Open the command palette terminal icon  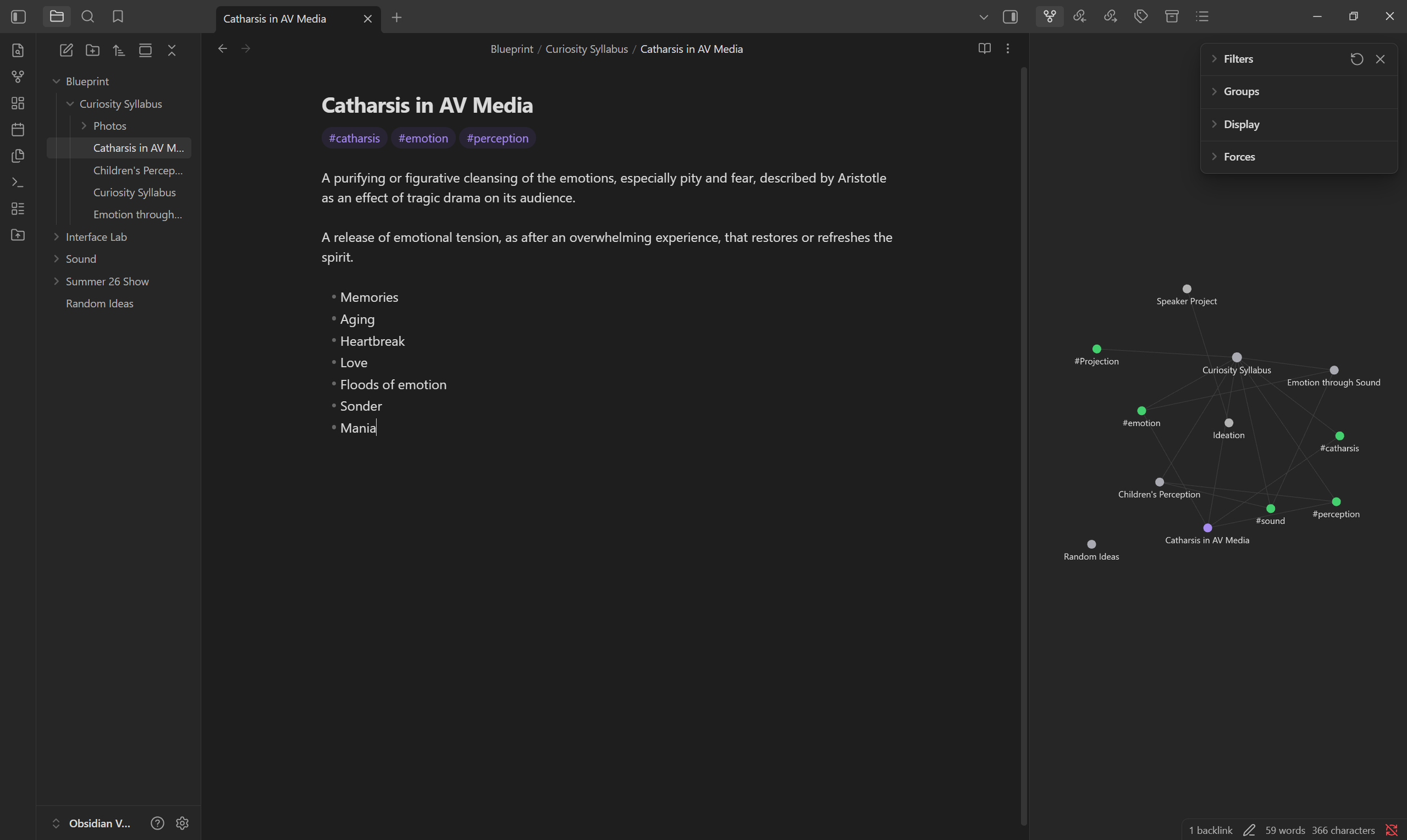18,182
